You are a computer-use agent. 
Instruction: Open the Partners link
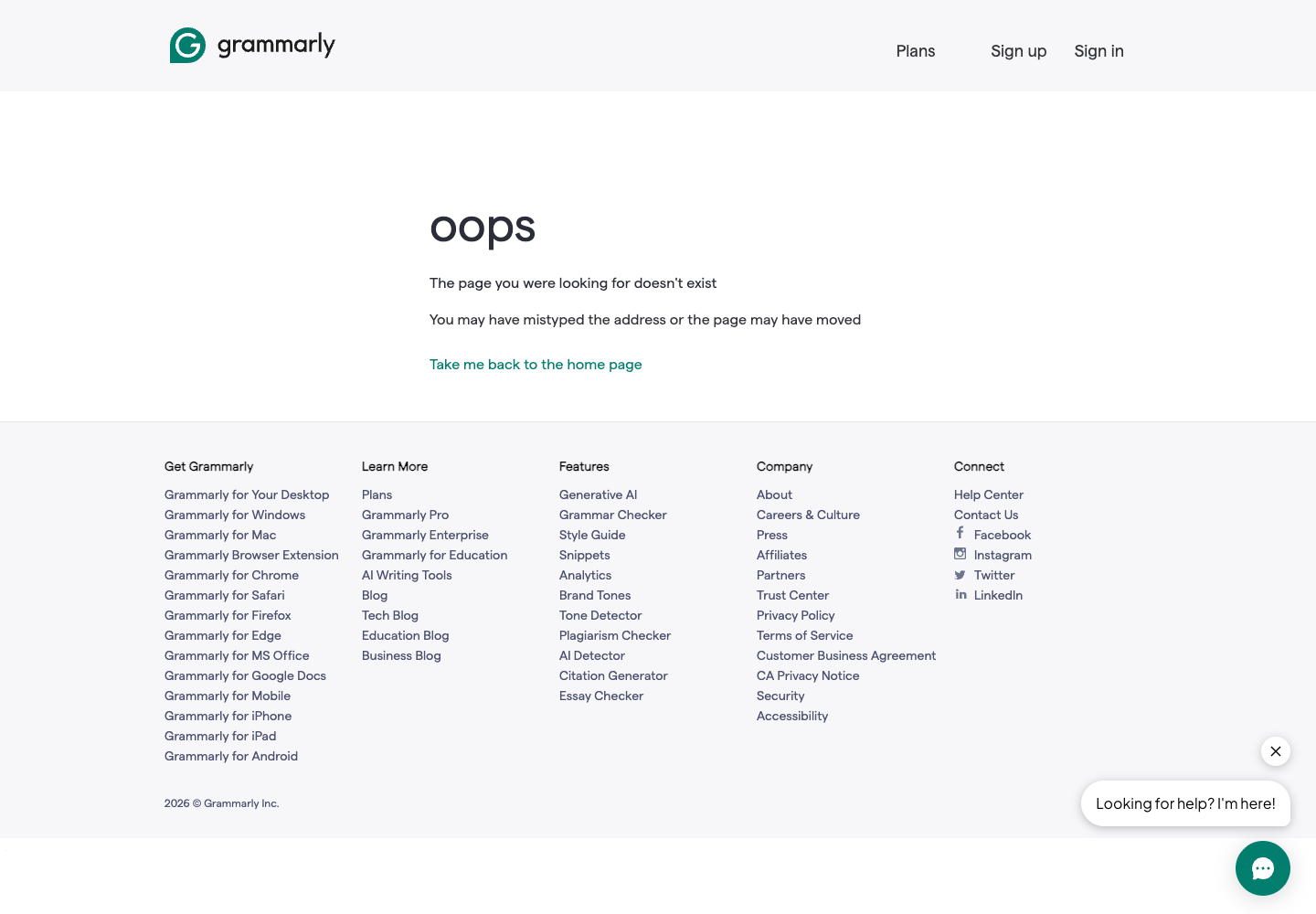click(x=780, y=575)
